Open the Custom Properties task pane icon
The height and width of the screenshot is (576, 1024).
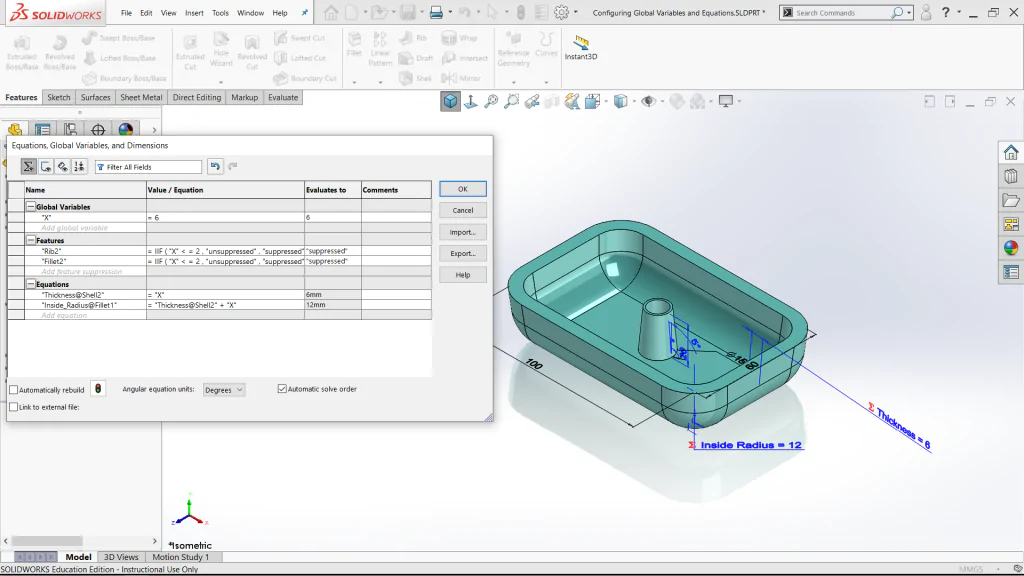pyautogui.click(x=1011, y=272)
